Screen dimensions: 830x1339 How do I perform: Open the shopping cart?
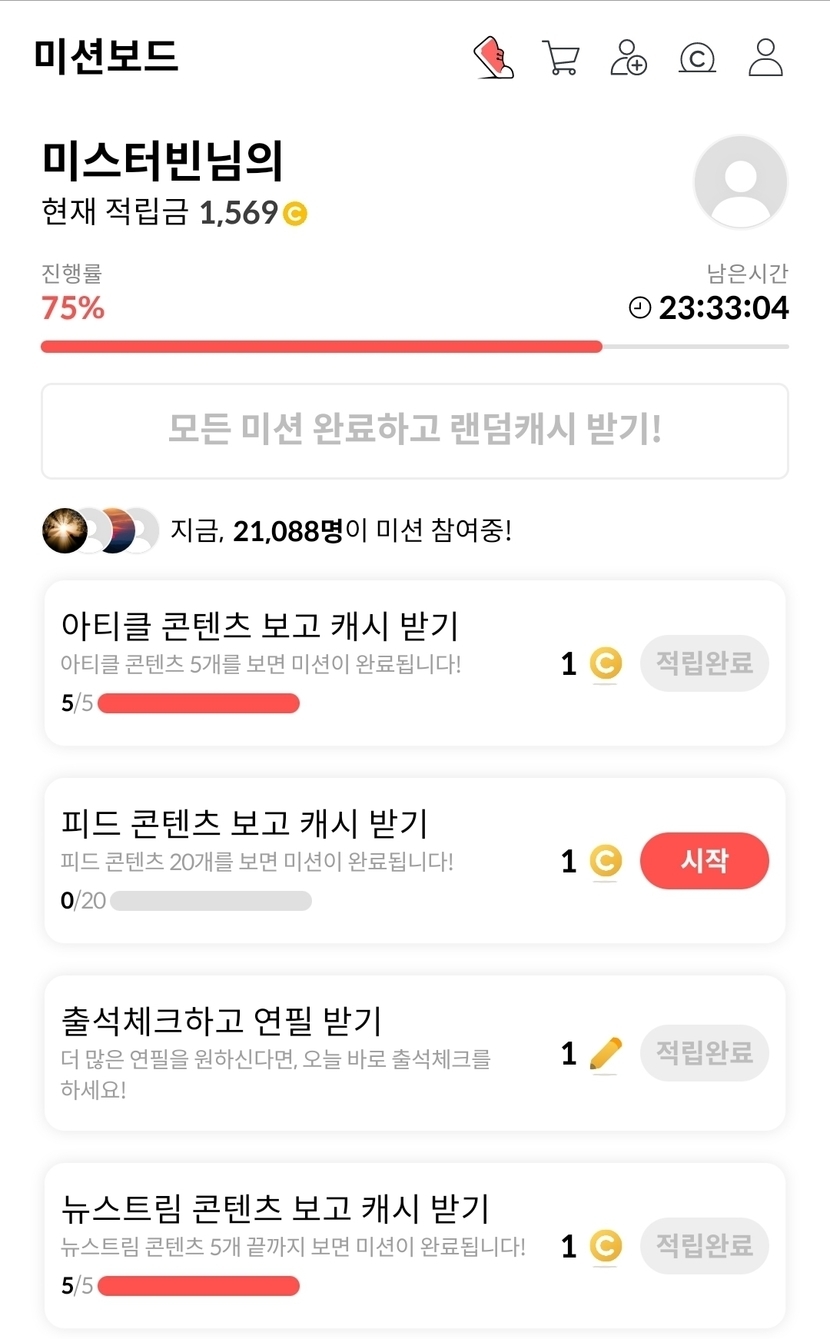[x=561, y=57]
